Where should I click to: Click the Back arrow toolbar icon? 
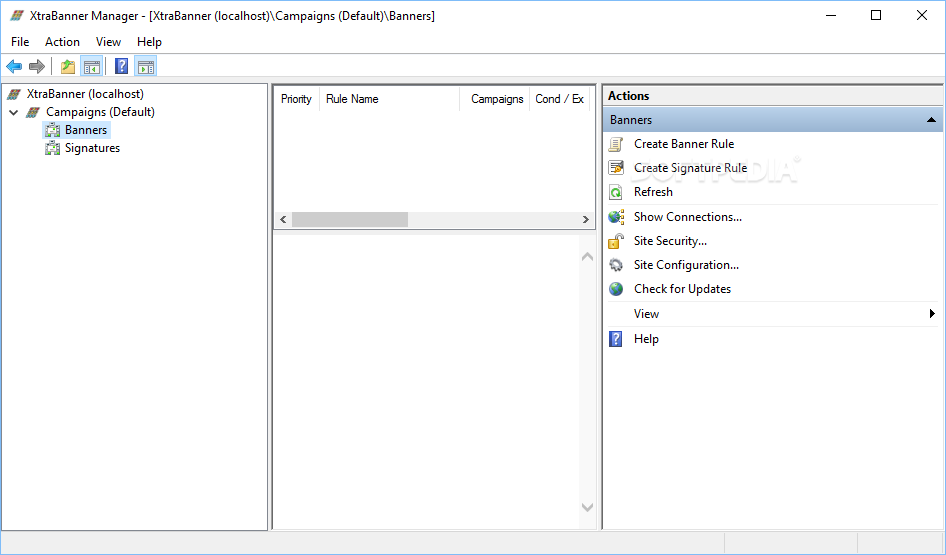click(x=14, y=66)
